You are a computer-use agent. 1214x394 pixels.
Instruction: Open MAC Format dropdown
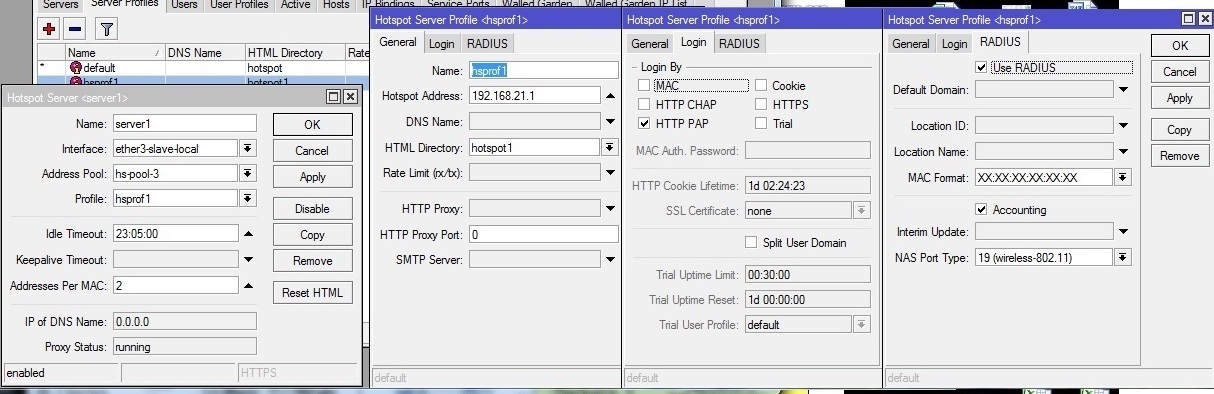(x=1123, y=177)
